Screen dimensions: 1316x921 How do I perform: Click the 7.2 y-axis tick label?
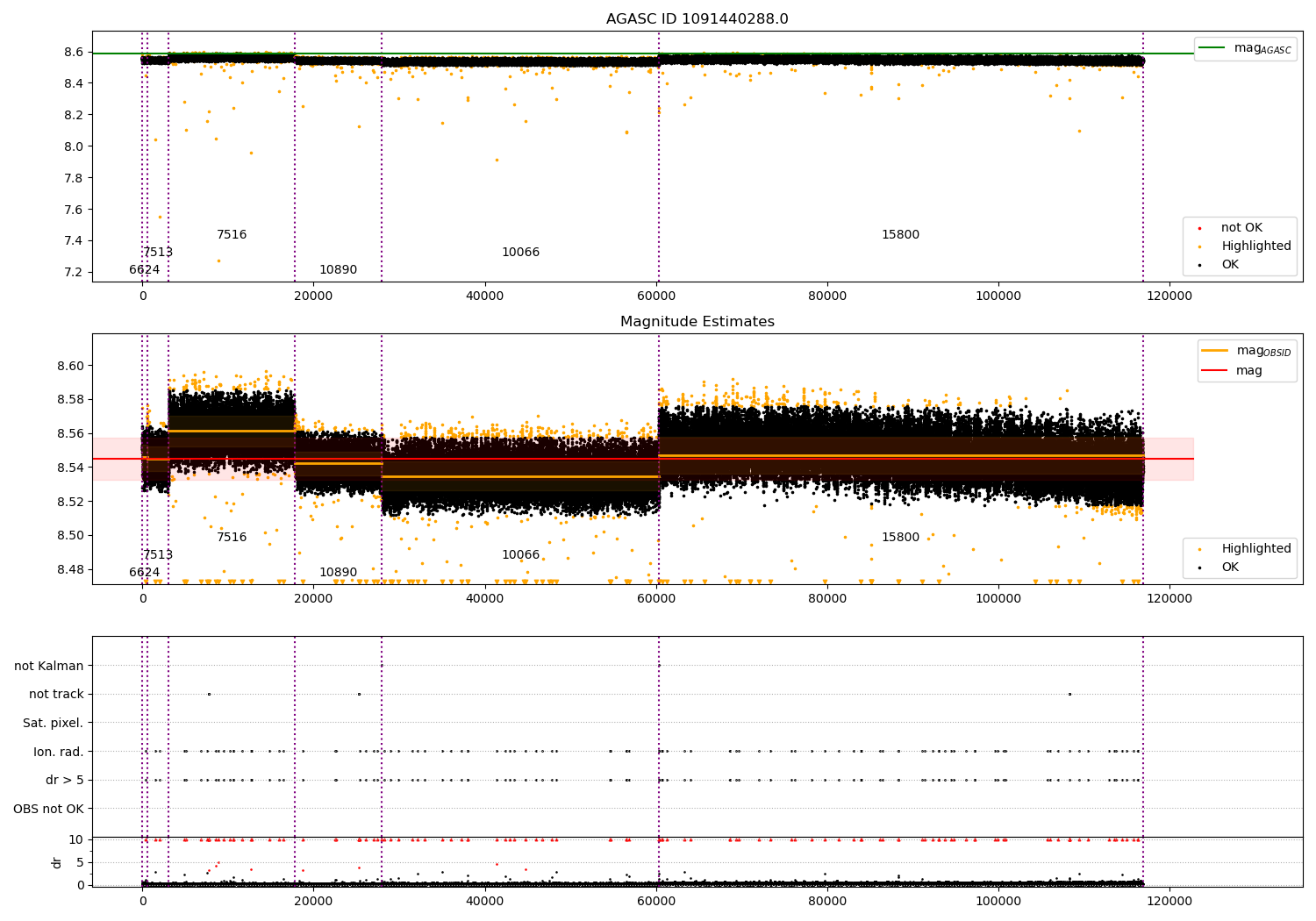pos(74,273)
